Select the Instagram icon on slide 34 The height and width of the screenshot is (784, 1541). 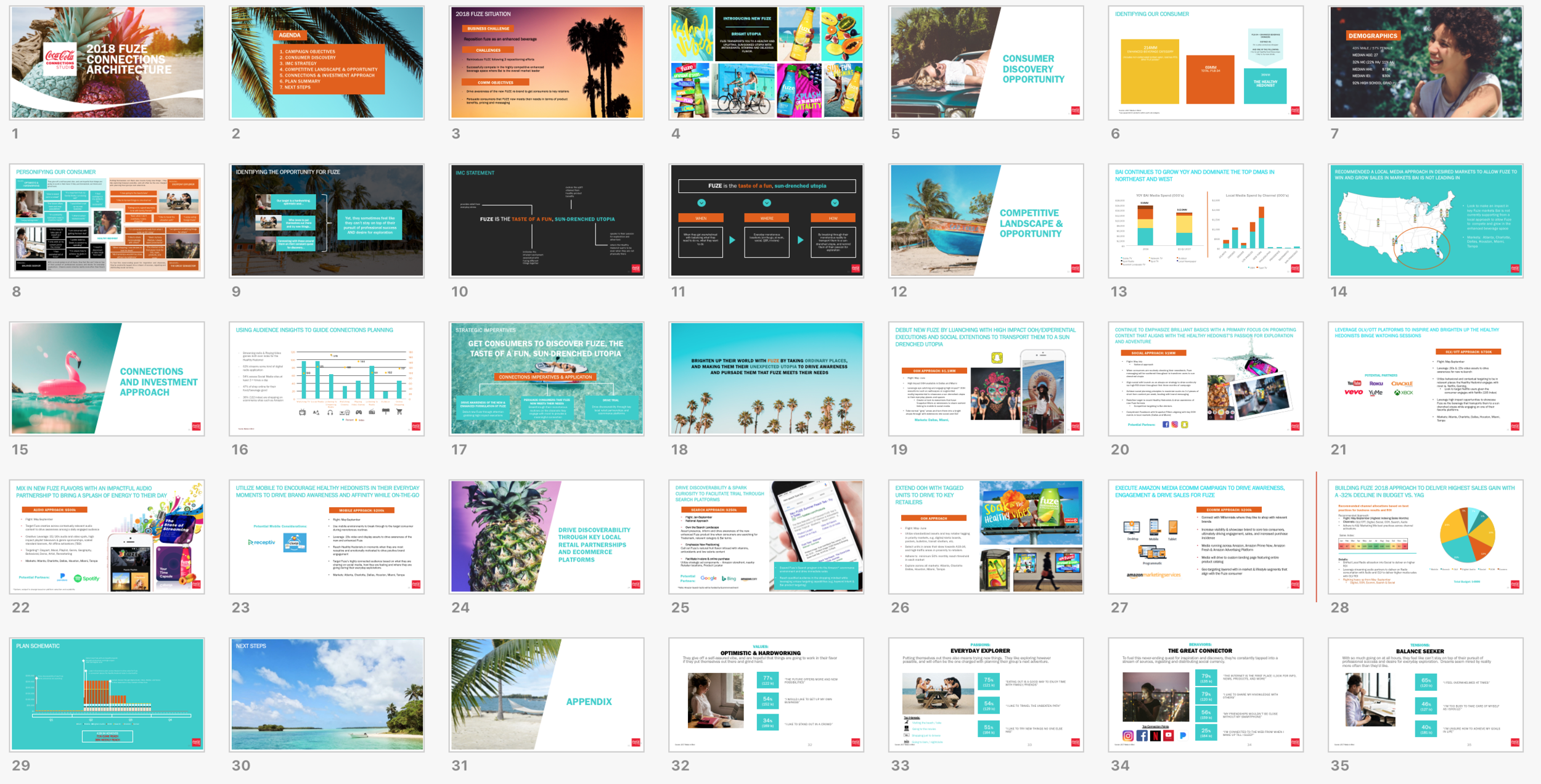[1128, 736]
